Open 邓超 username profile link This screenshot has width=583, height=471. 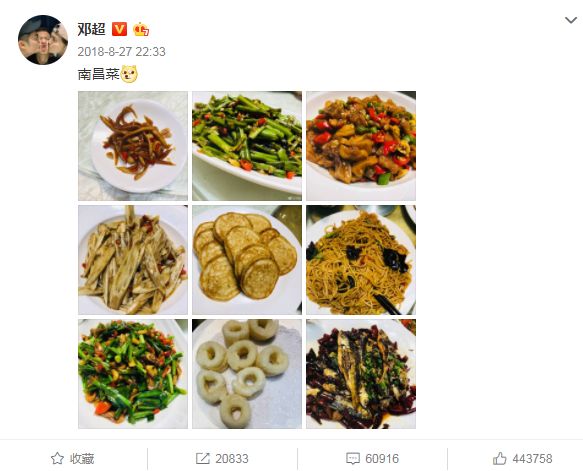point(91,29)
